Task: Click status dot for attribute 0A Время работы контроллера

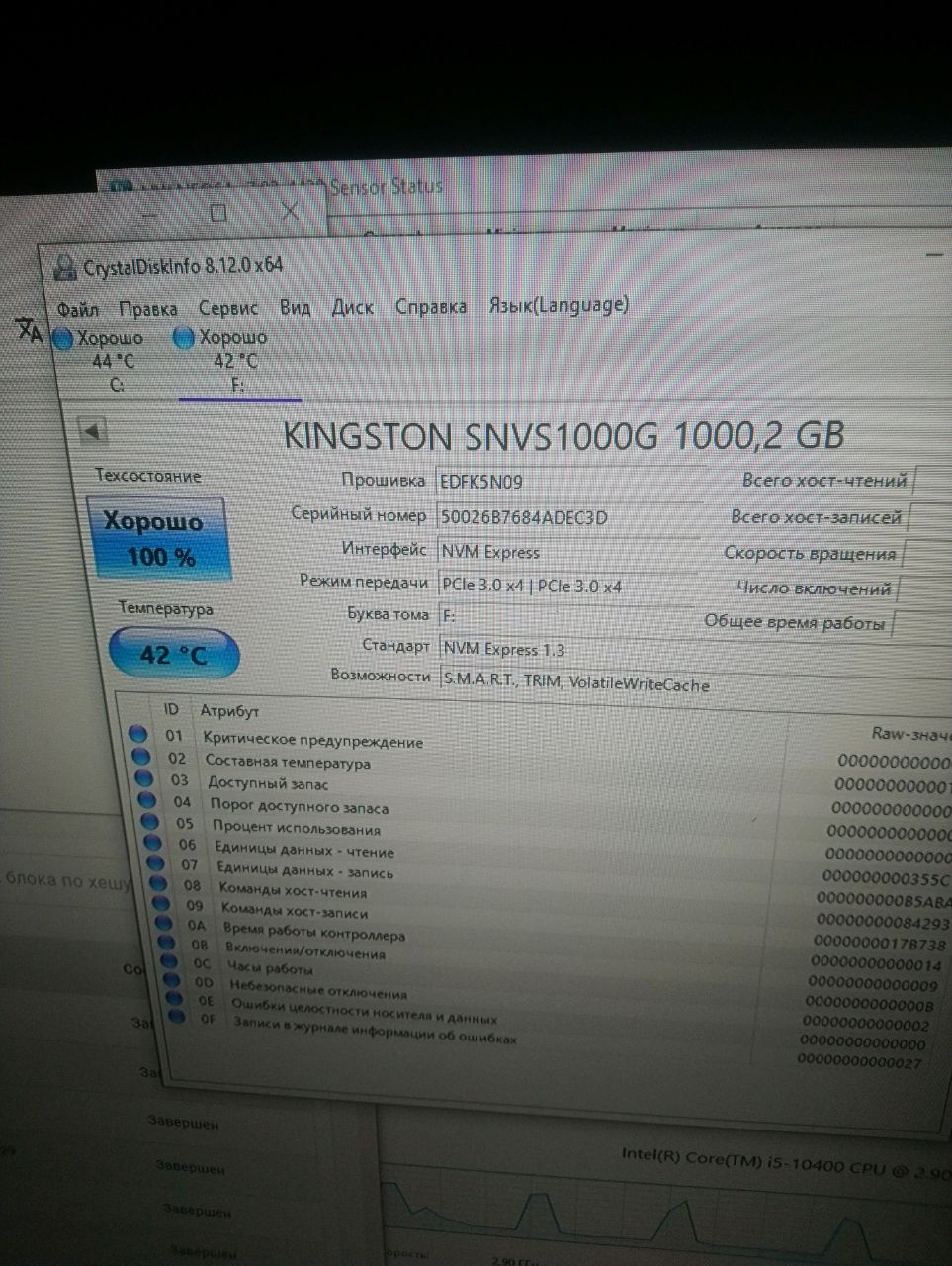Action: (165, 924)
